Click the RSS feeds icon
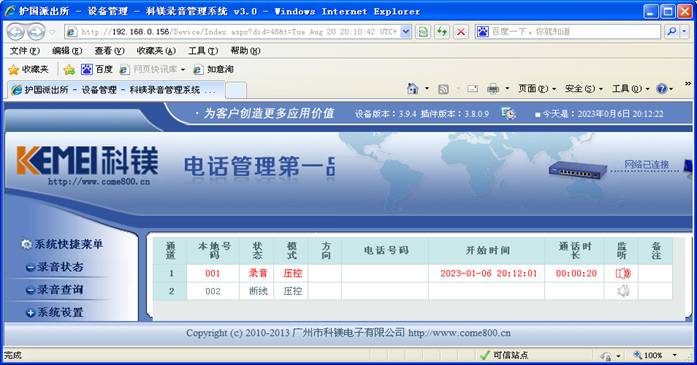The width and height of the screenshot is (697, 365). [x=443, y=89]
